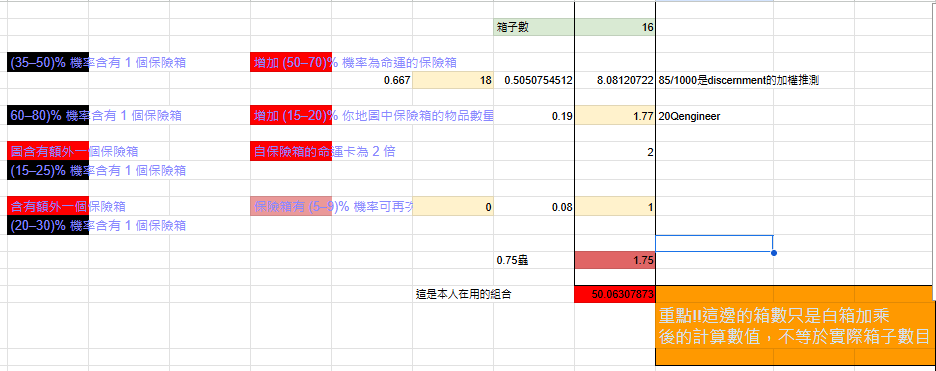Select the cell showing 0.5050754512
The height and width of the screenshot is (371, 936).
click(x=533, y=81)
